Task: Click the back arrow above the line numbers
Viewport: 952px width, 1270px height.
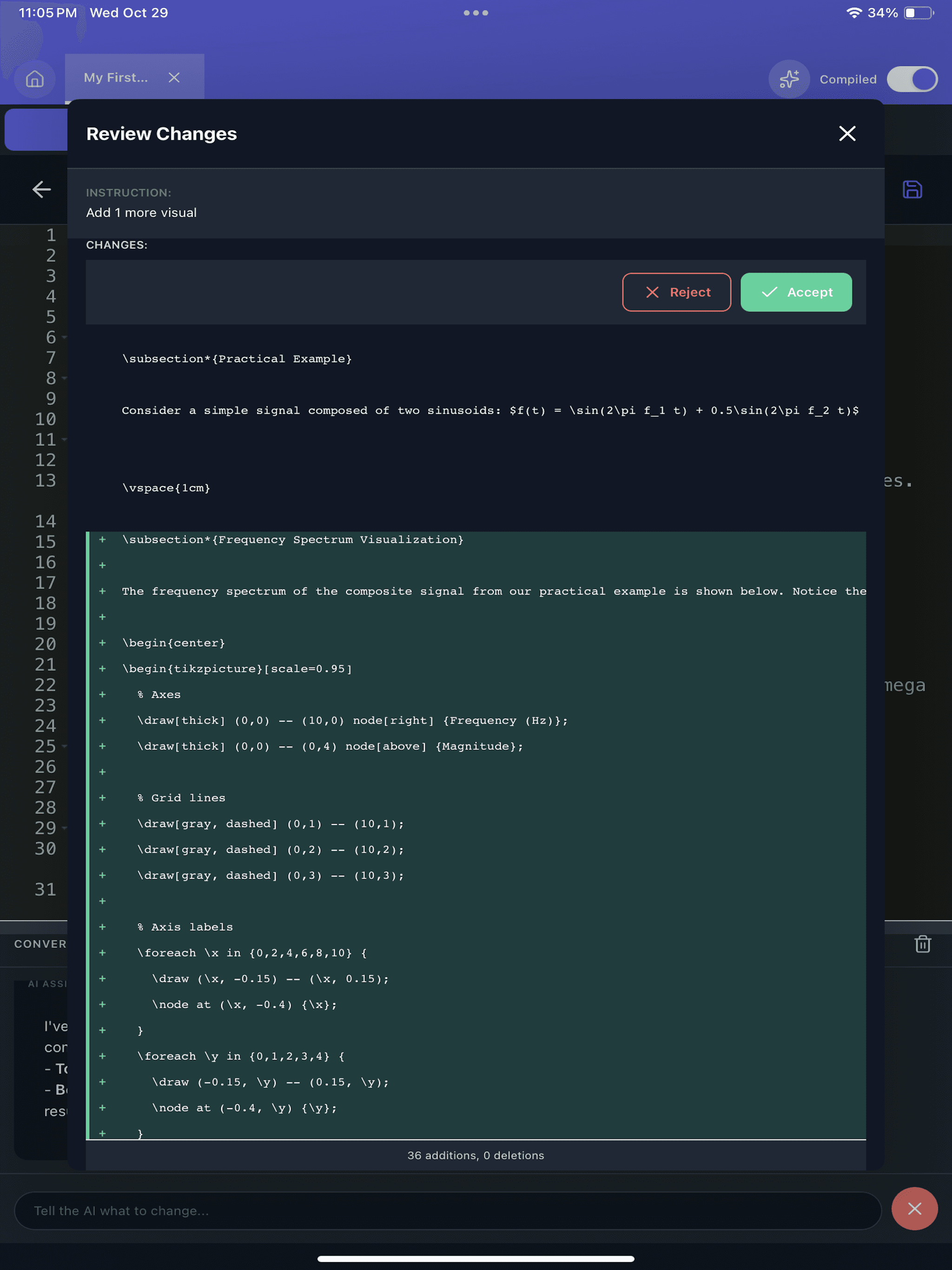Action: [x=41, y=190]
